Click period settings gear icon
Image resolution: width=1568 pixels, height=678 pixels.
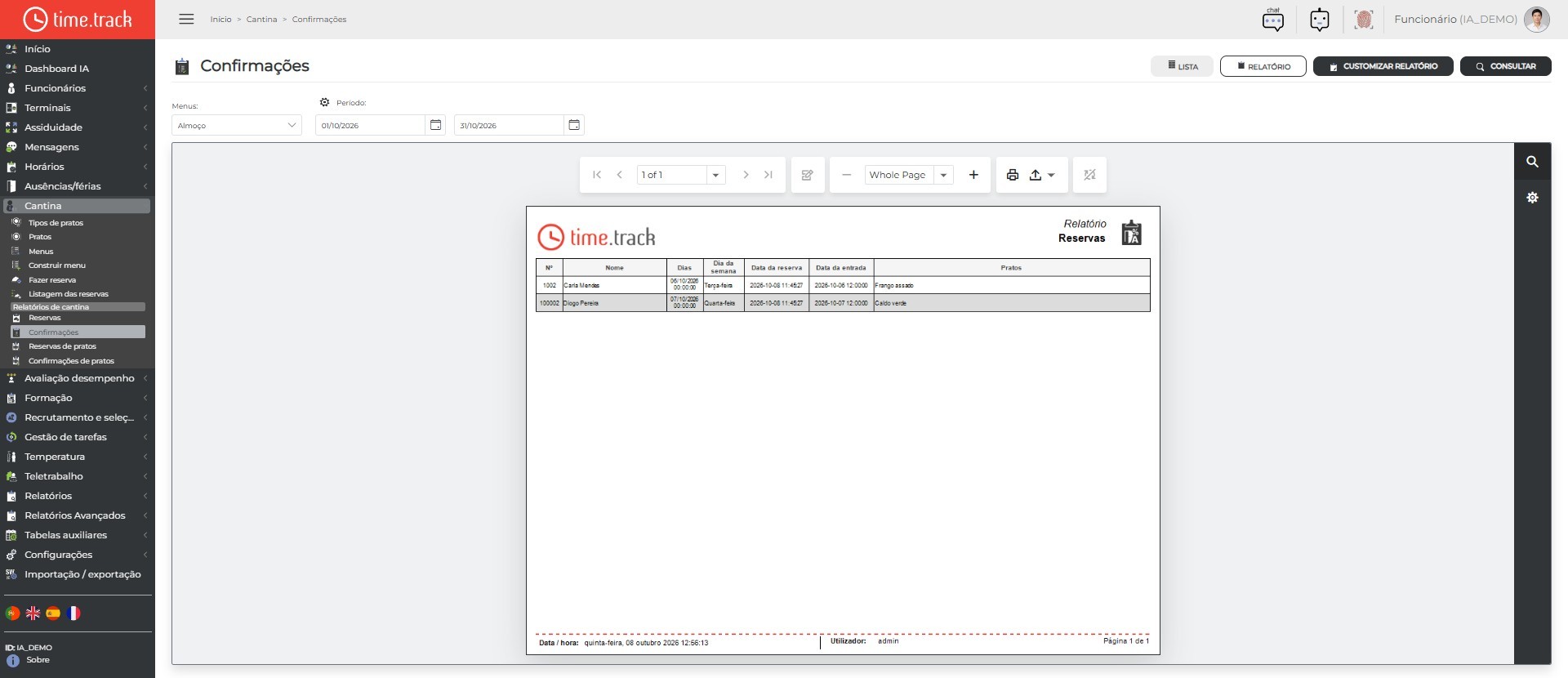point(324,102)
